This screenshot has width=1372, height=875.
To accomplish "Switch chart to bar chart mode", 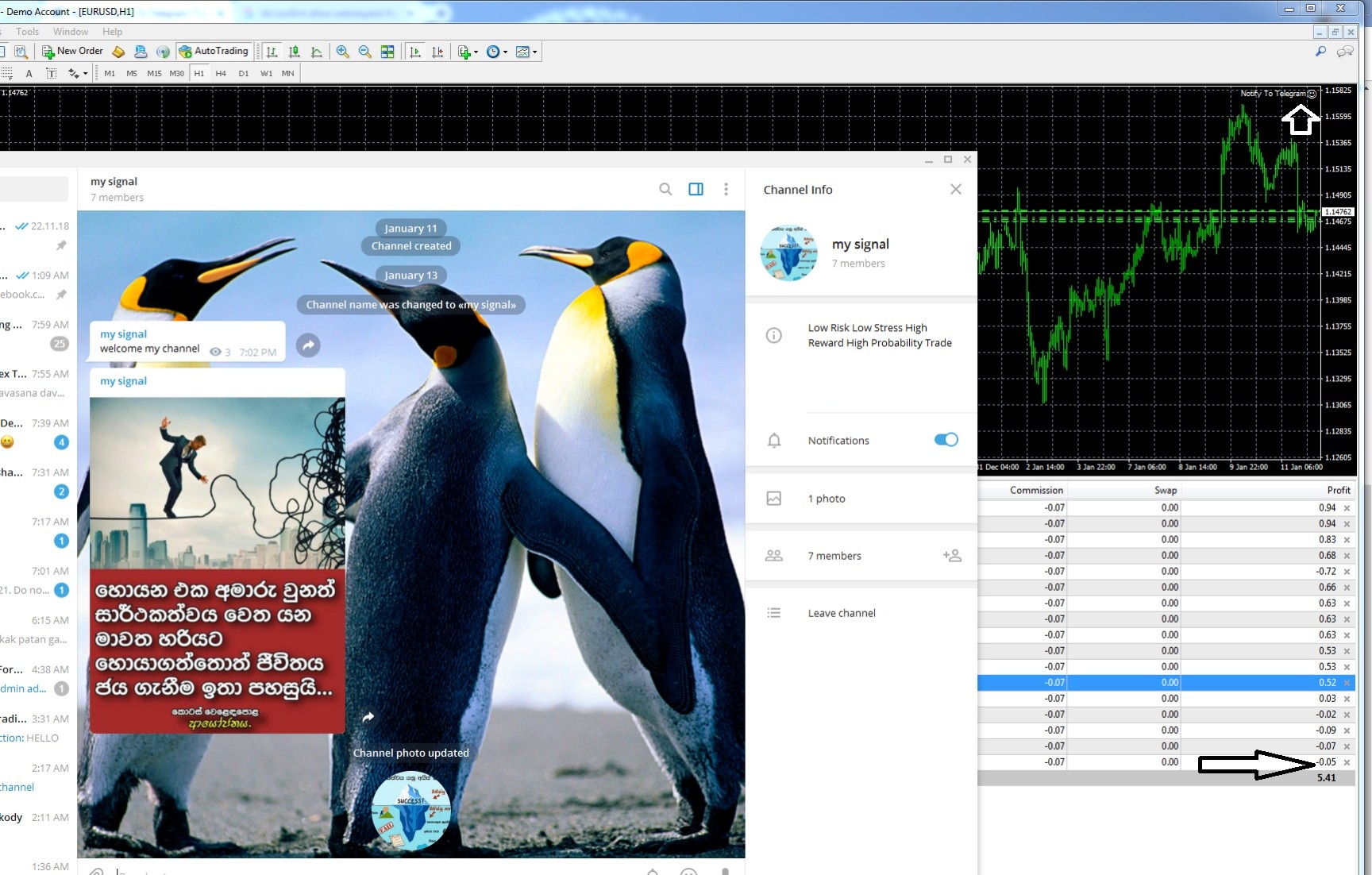I will click(272, 52).
